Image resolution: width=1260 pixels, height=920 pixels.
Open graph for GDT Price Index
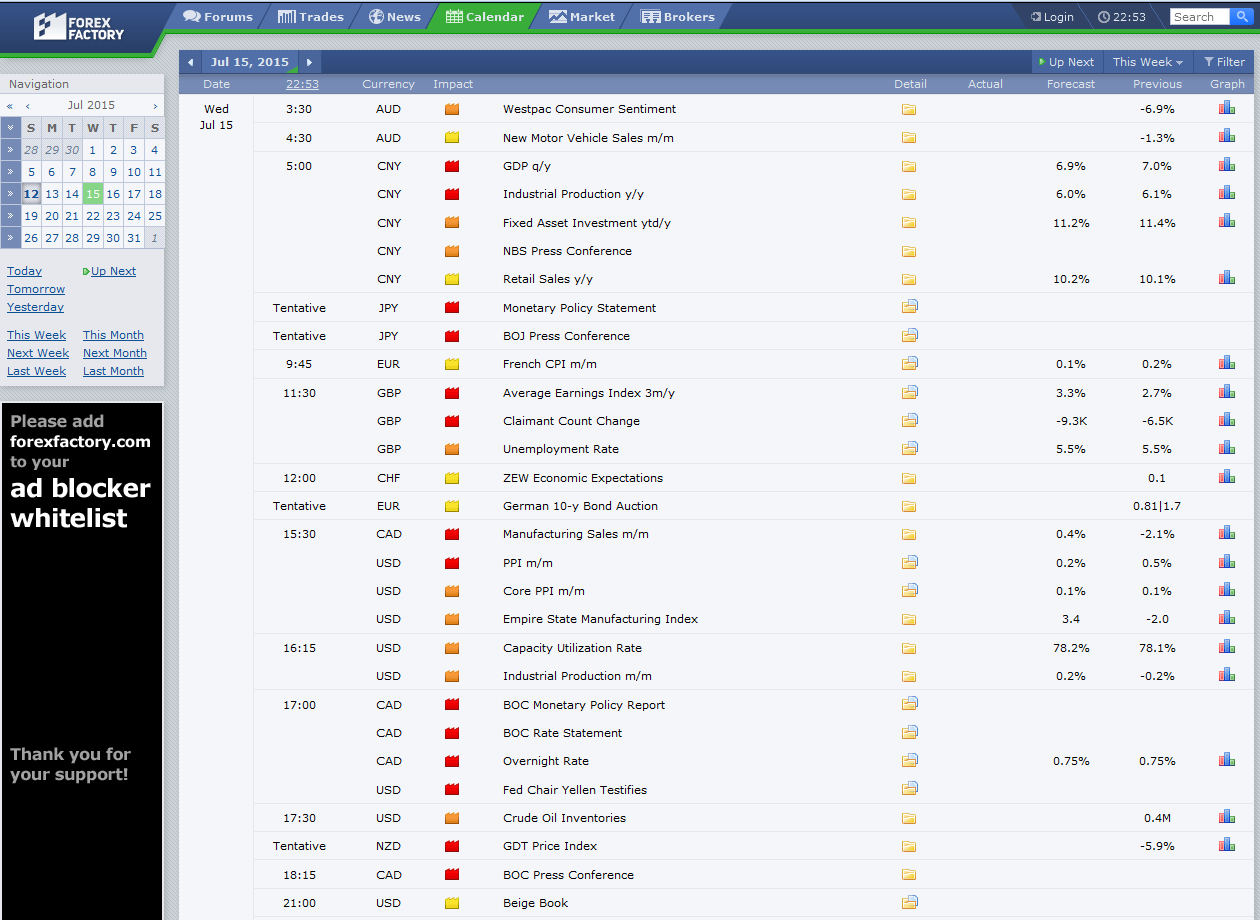point(1227,845)
